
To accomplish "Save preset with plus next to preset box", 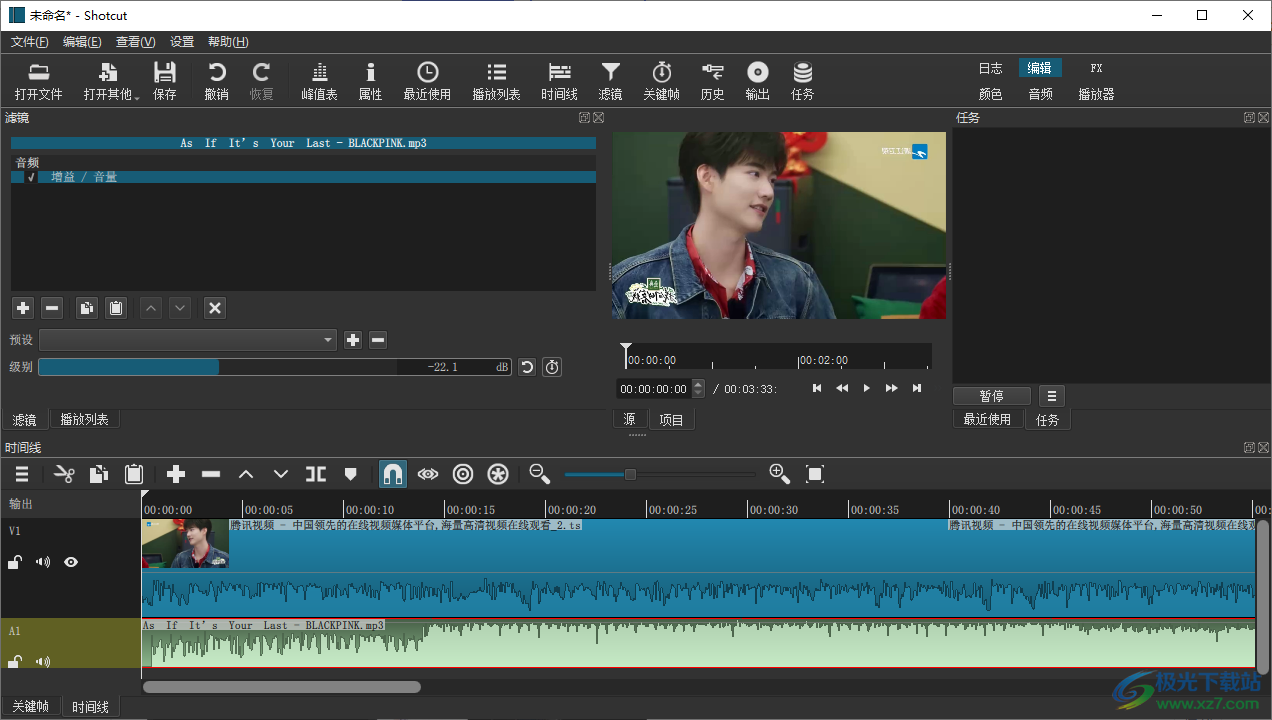I will coord(353,340).
